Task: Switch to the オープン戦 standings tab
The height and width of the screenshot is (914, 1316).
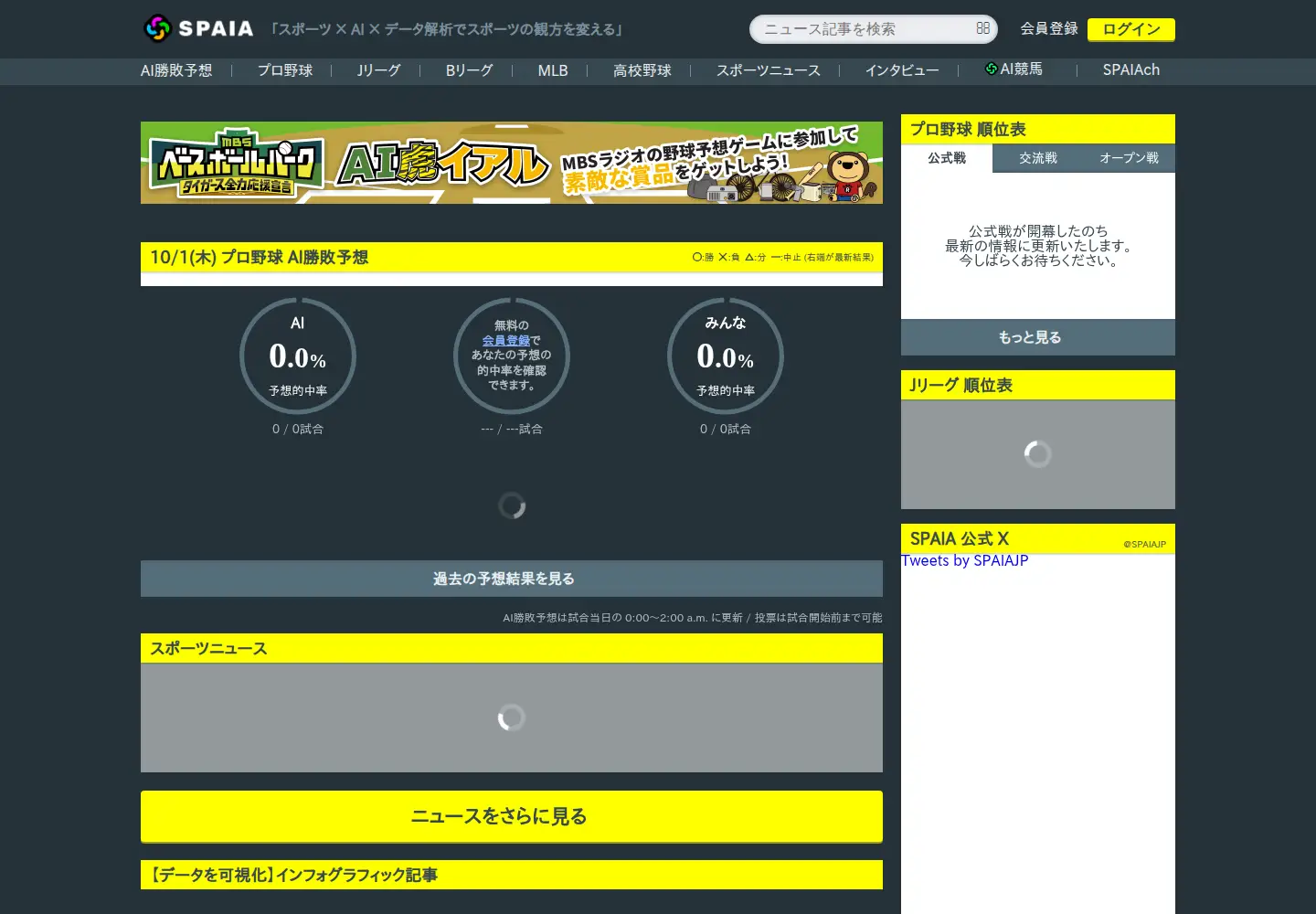Action: tap(1130, 158)
